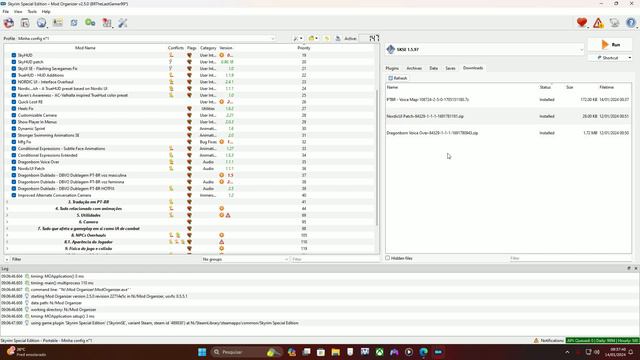The image size is (640, 360).
Task: Open Microsoft Edge icon on taskbar
Action: (x=424, y=352)
